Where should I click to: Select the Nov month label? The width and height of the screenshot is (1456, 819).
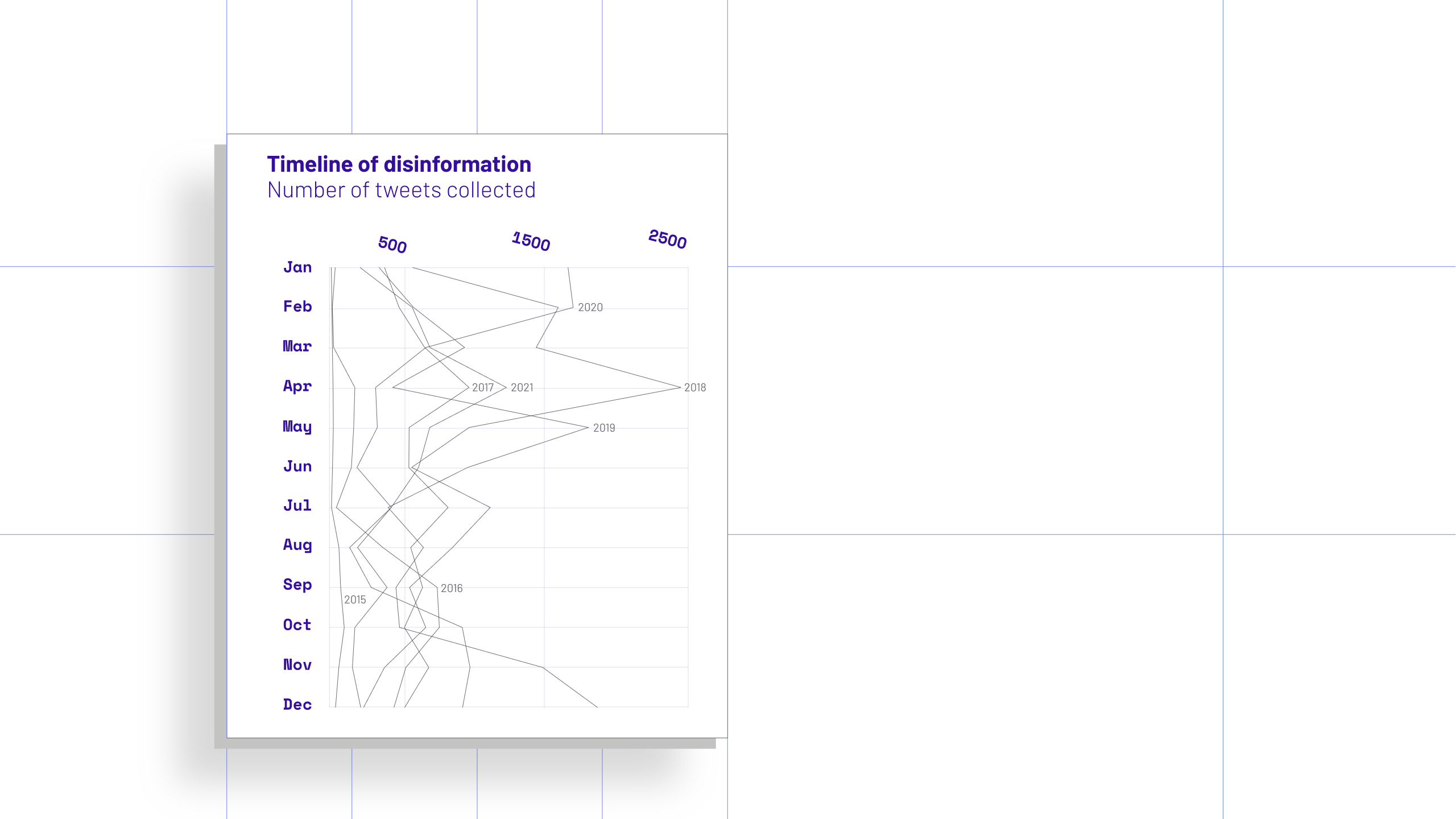[297, 665]
